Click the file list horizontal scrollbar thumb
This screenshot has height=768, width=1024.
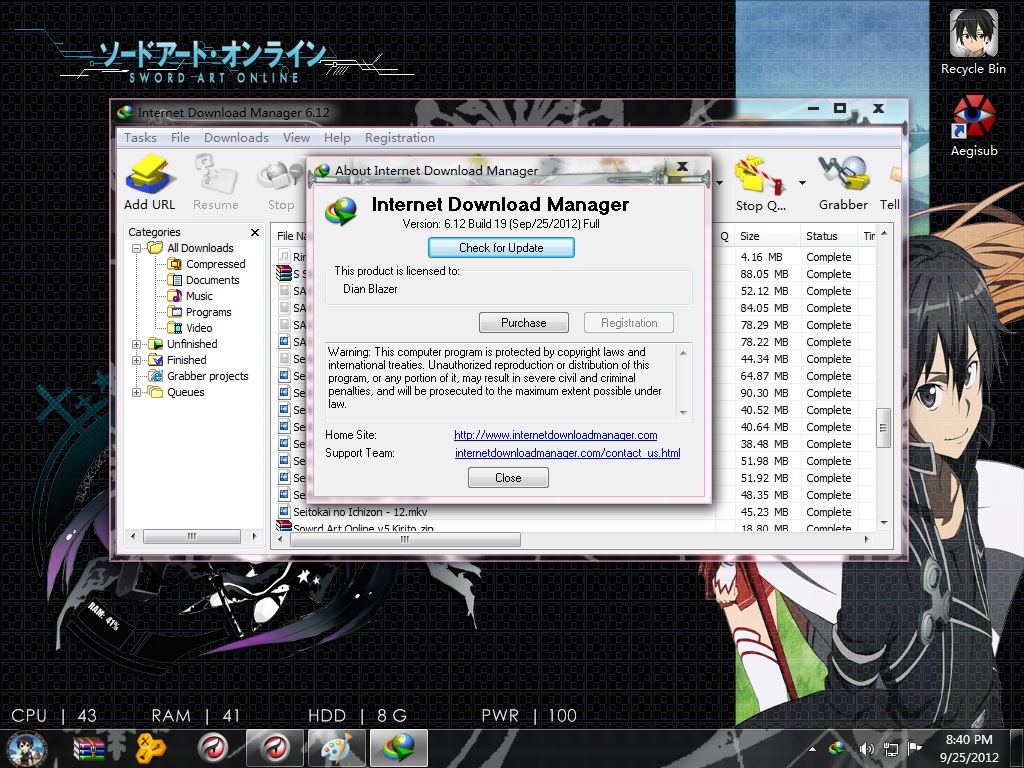[x=405, y=539]
